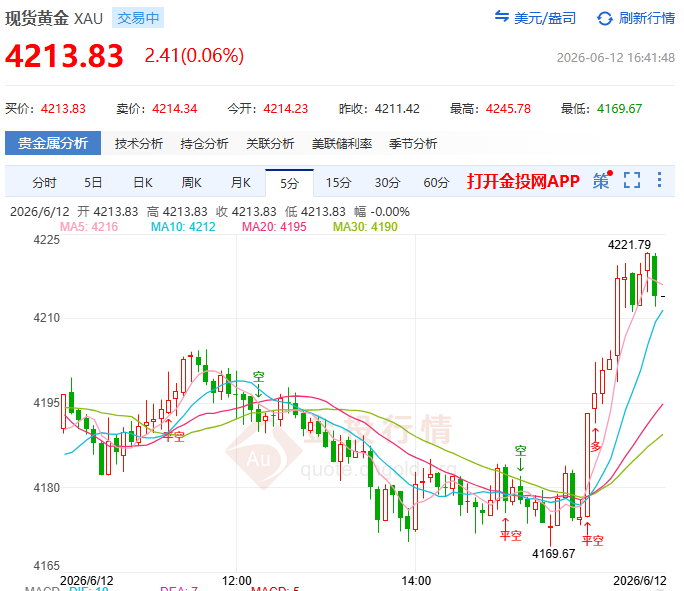Select the 15分 interval tab
This screenshot has width=684, height=591.
point(338,182)
